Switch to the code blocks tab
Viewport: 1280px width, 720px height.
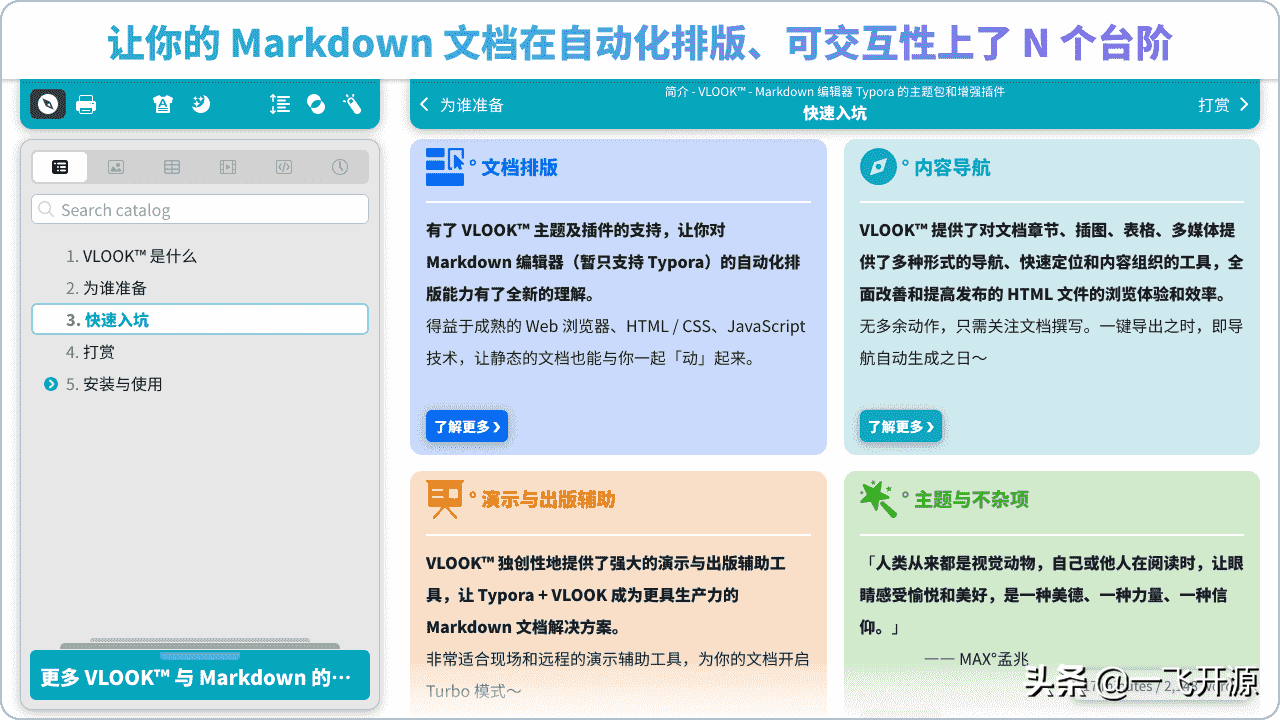click(284, 167)
